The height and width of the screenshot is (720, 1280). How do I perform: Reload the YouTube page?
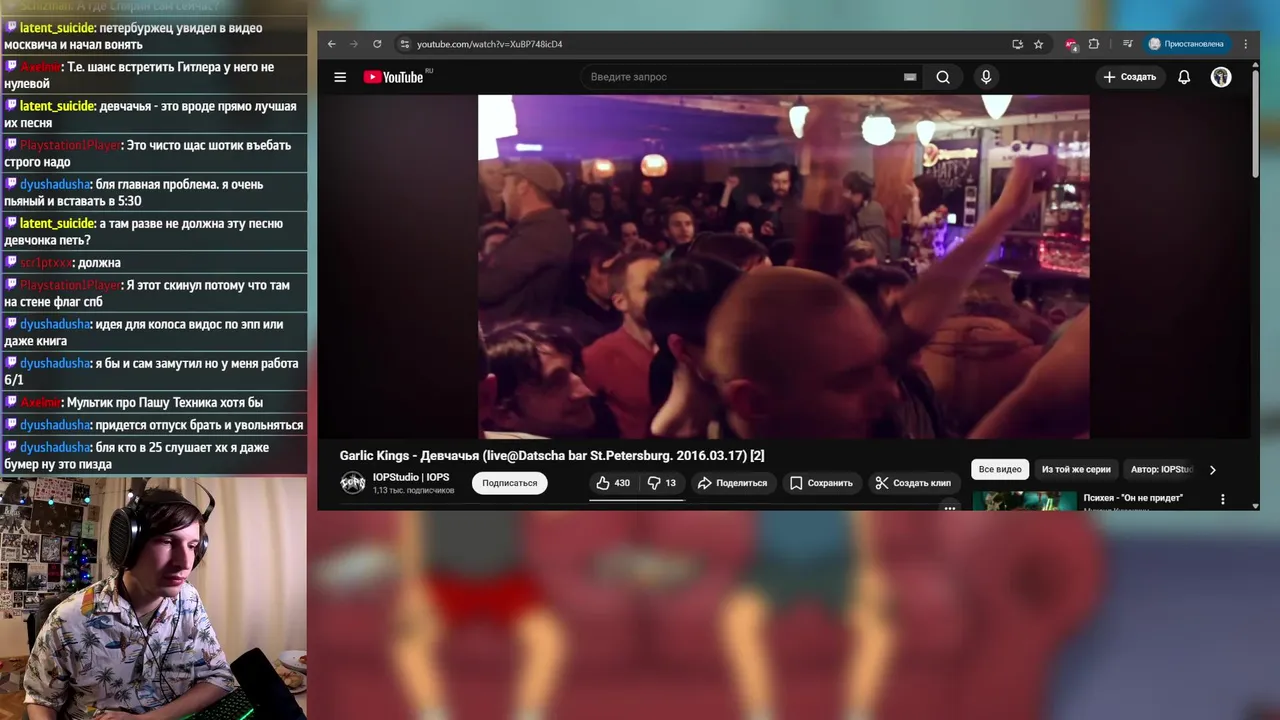(x=377, y=44)
